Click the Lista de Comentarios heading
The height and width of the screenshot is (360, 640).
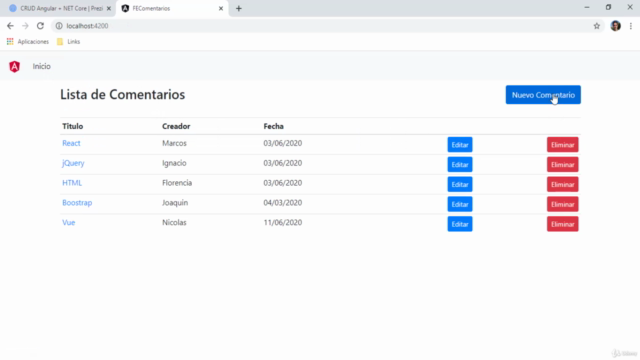pos(122,94)
